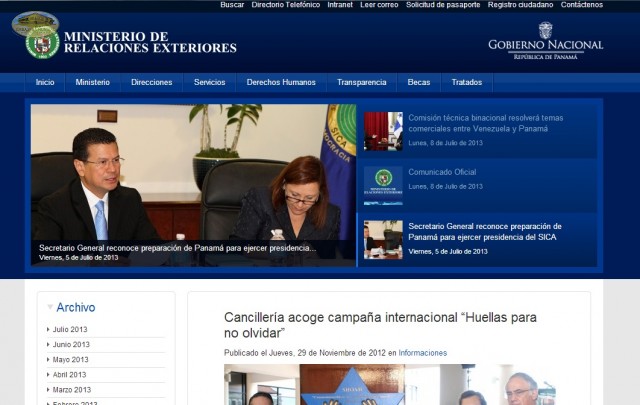Click the Informaciones category link

click(x=422, y=353)
